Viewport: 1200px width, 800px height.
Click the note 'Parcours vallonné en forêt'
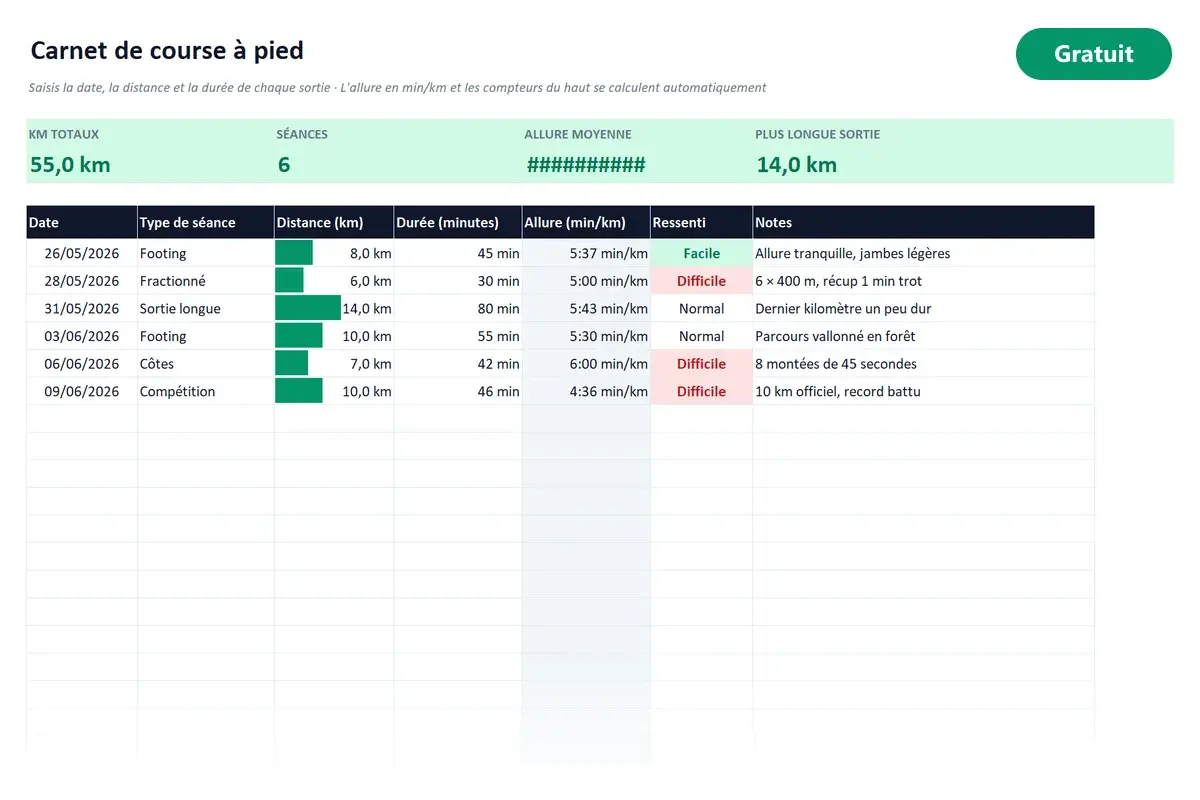coord(835,336)
